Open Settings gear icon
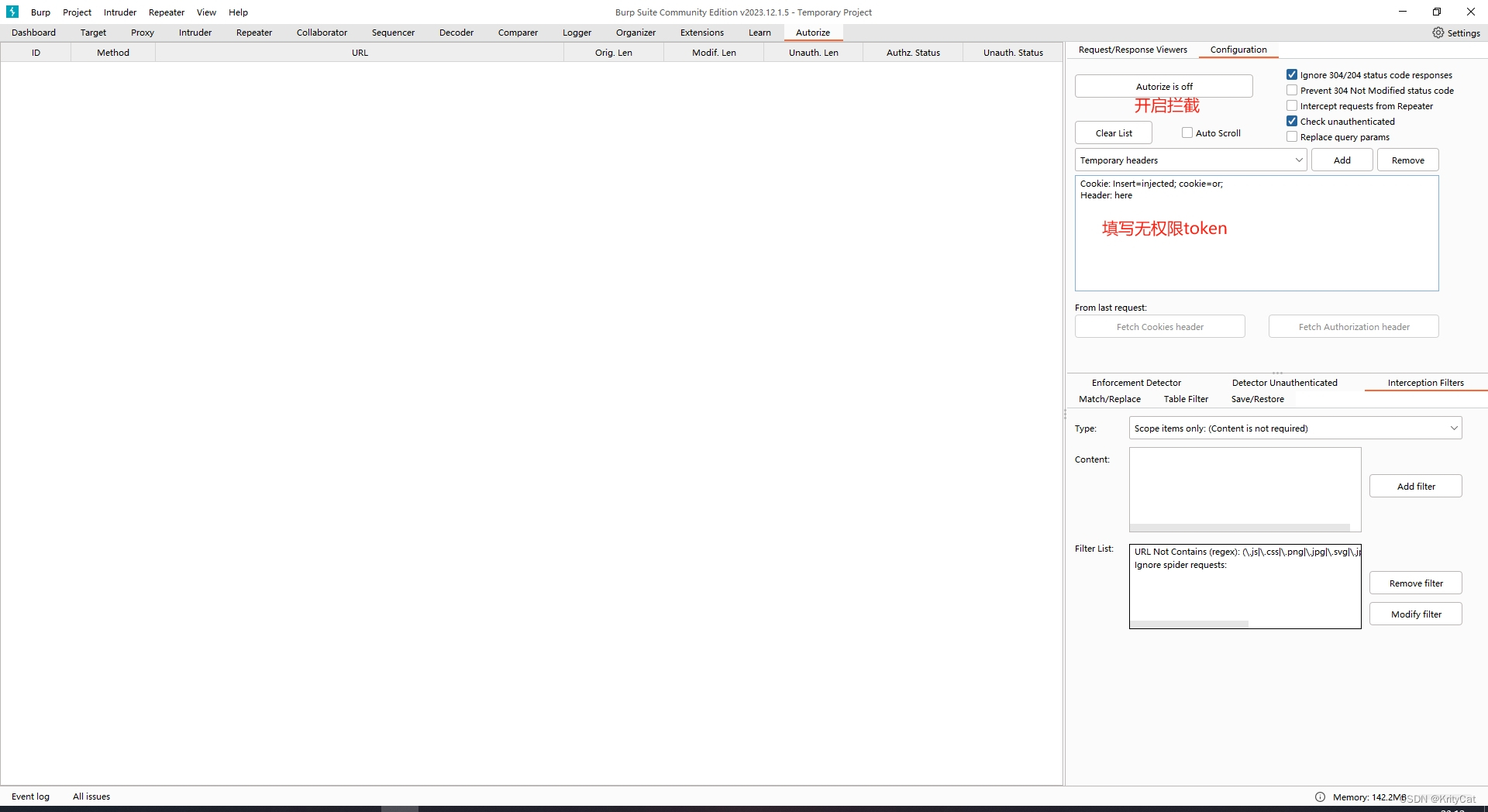 [x=1438, y=33]
